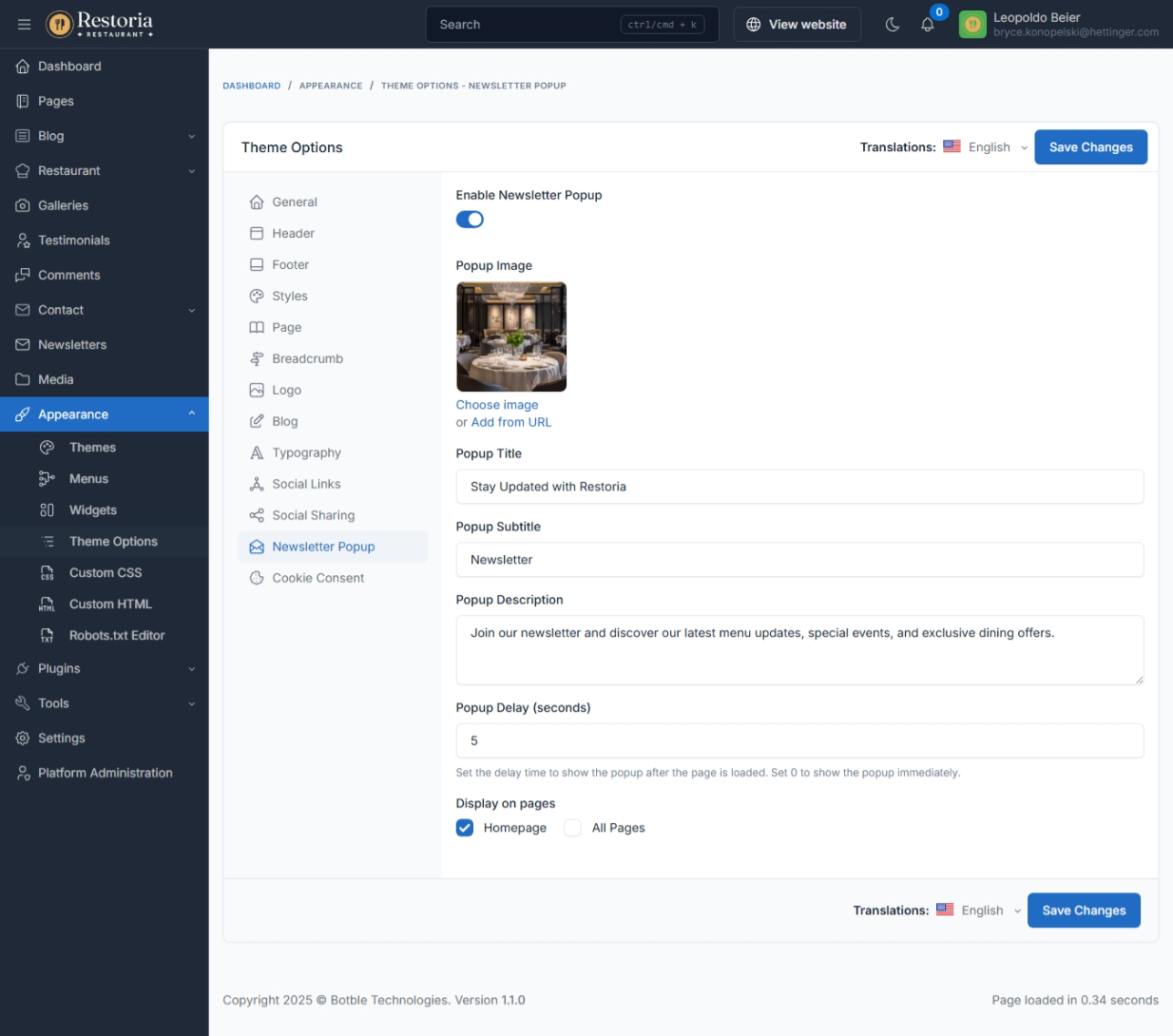Click the hamburger menu icon

tap(24, 25)
